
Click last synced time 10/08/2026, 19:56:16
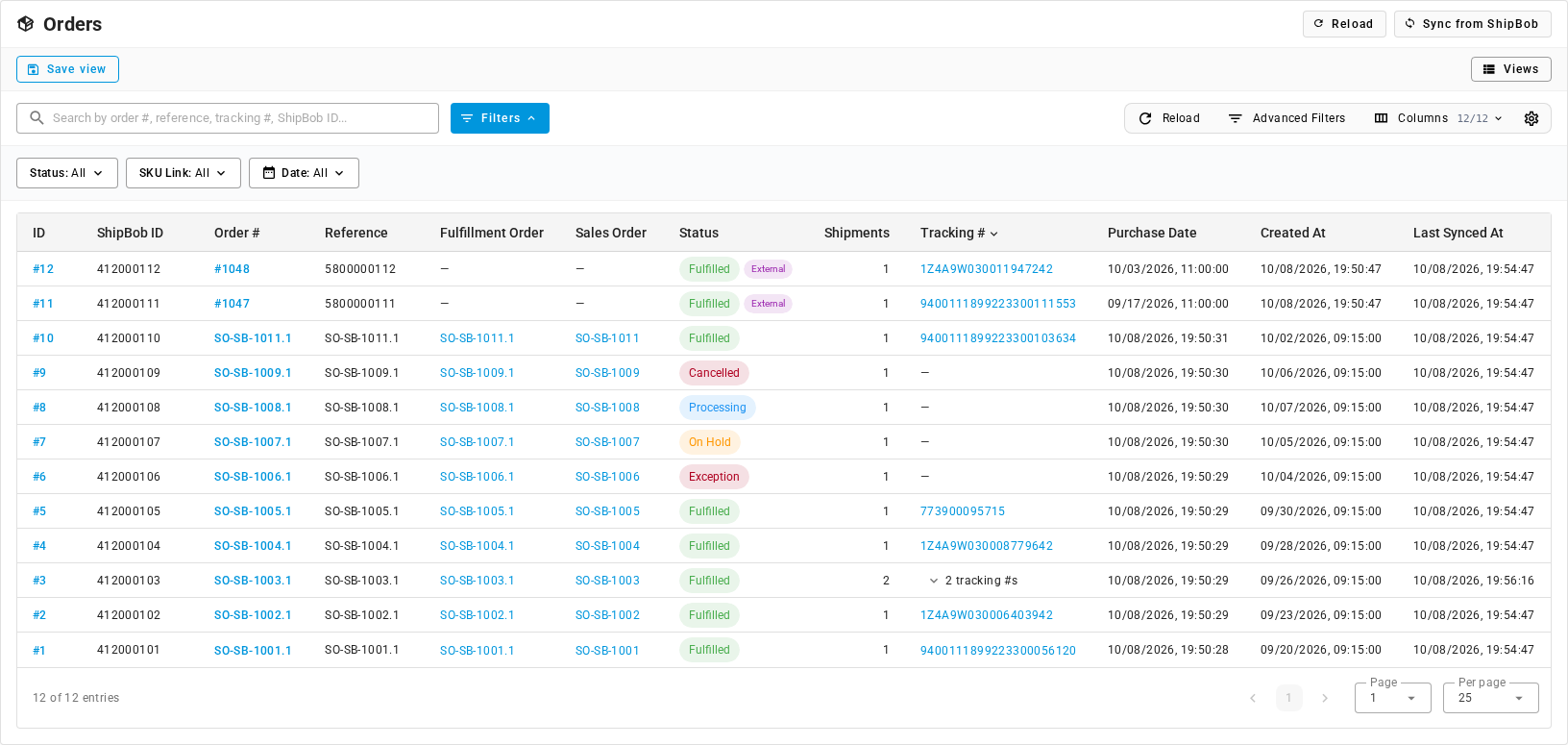click(1474, 581)
